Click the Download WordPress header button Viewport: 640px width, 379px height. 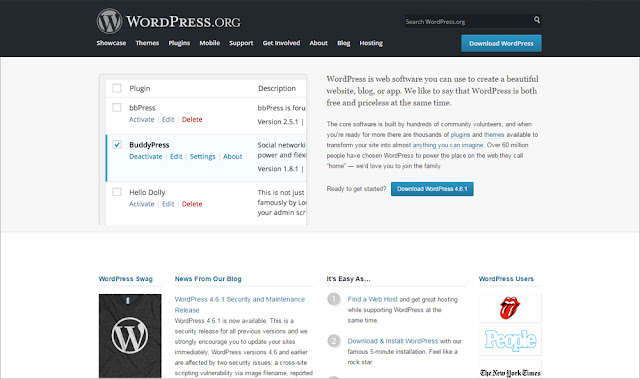pos(501,43)
